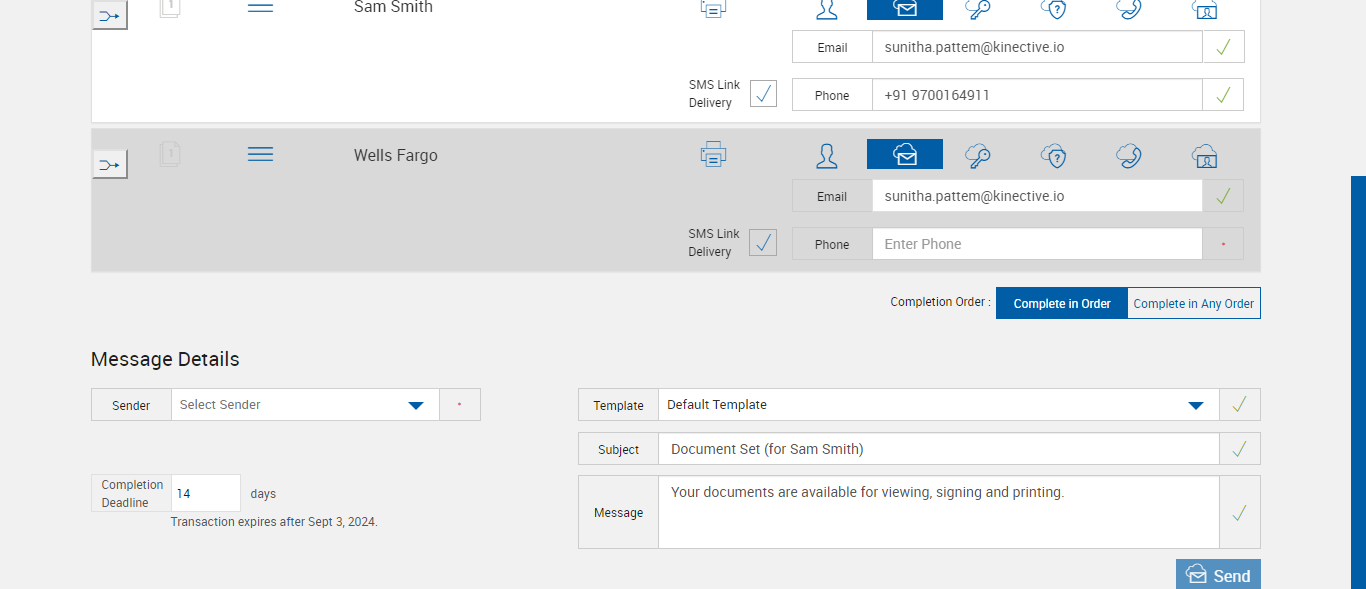Click merge arrow button beside Wells Fargo
Screen dimensions: 1366x589
[x=110, y=164]
